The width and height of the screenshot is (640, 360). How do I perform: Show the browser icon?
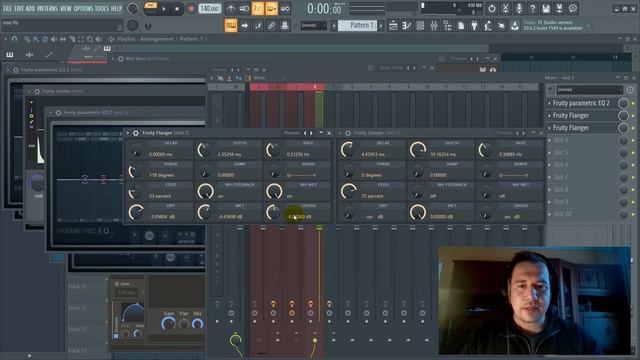click(x=447, y=26)
